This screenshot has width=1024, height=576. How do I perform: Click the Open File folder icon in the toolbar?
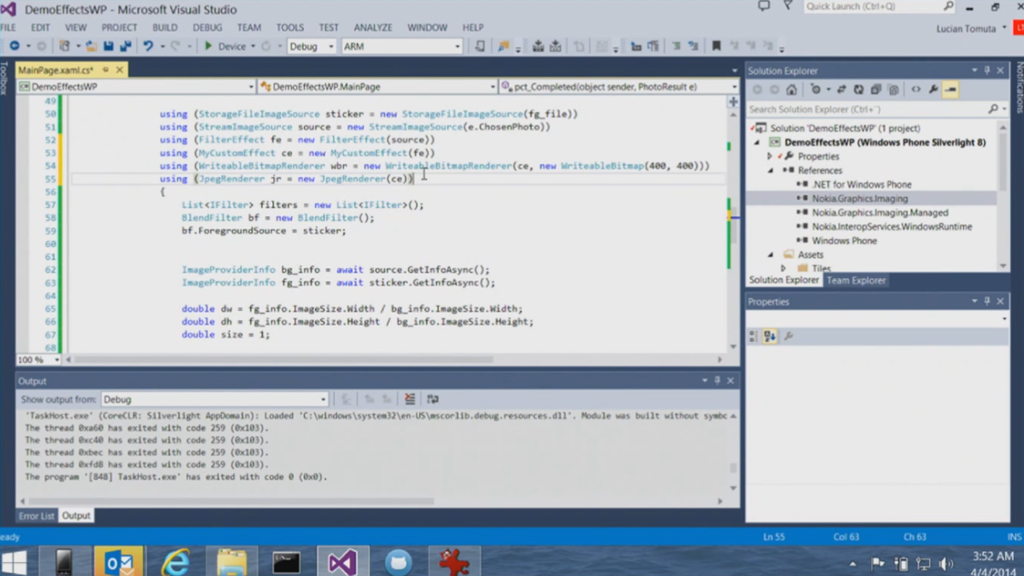point(91,46)
